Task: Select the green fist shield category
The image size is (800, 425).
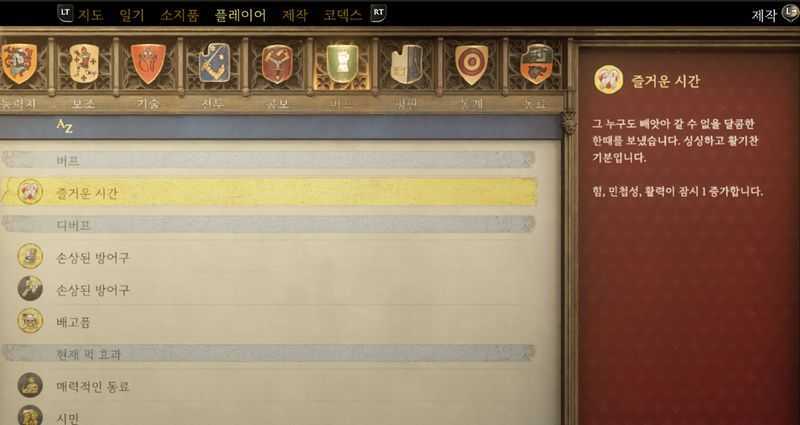Action: tap(342, 64)
